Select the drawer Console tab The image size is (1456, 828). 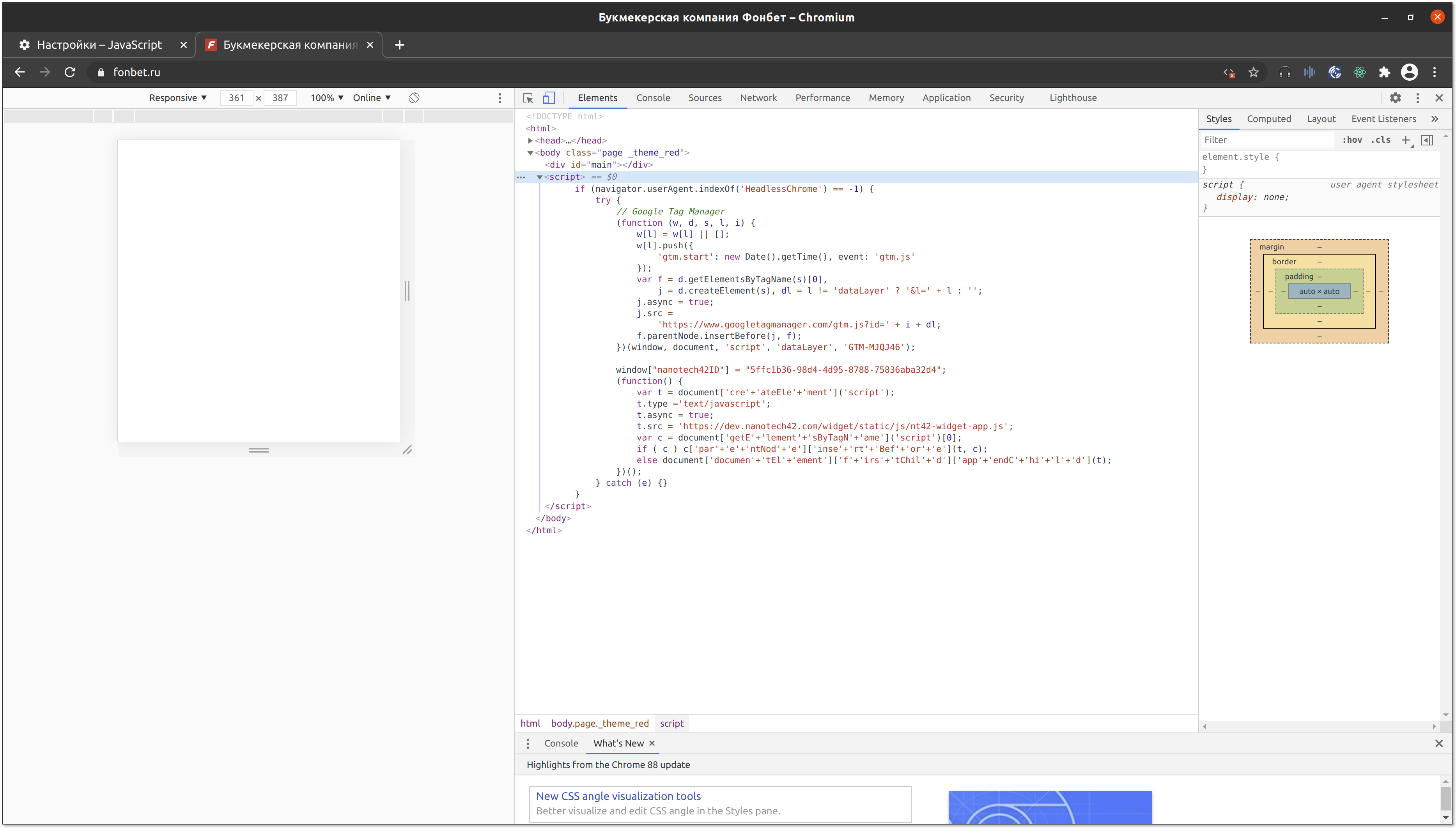(561, 743)
